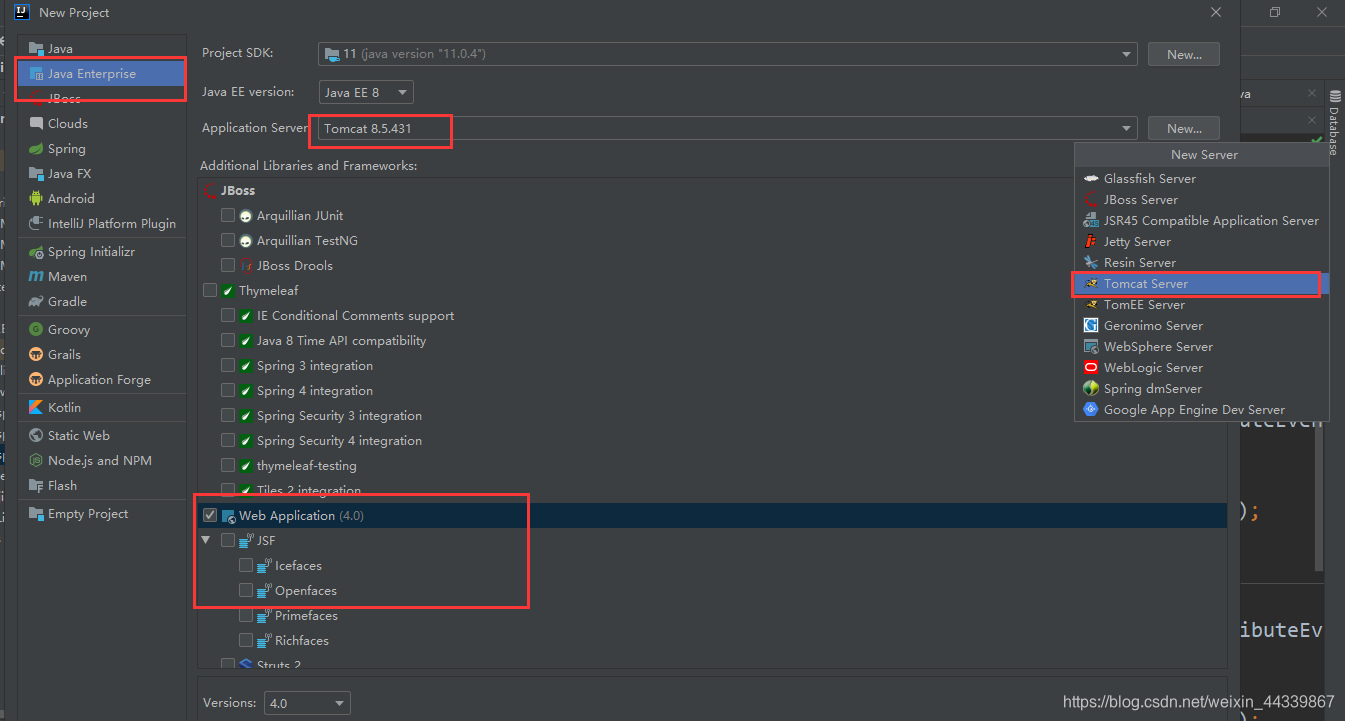Enable the Primefaces checkbox
1345x721 pixels.
(246, 615)
